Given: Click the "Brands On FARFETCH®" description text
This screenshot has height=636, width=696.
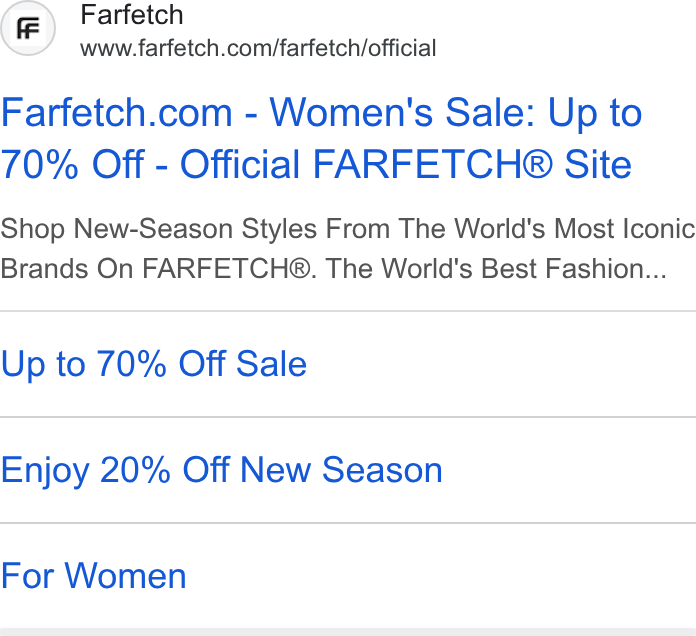Looking at the screenshot, I should (155, 269).
